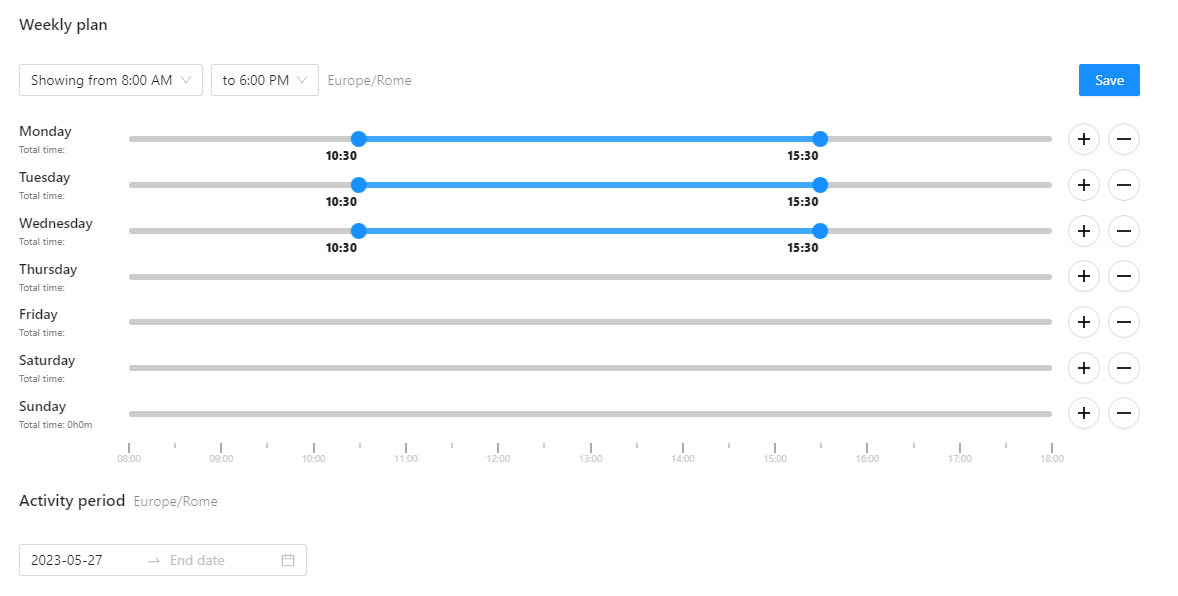Remove Wednesday's interval using the minus icon
This screenshot has height=596, width=1178.
click(x=1124, y=231)
